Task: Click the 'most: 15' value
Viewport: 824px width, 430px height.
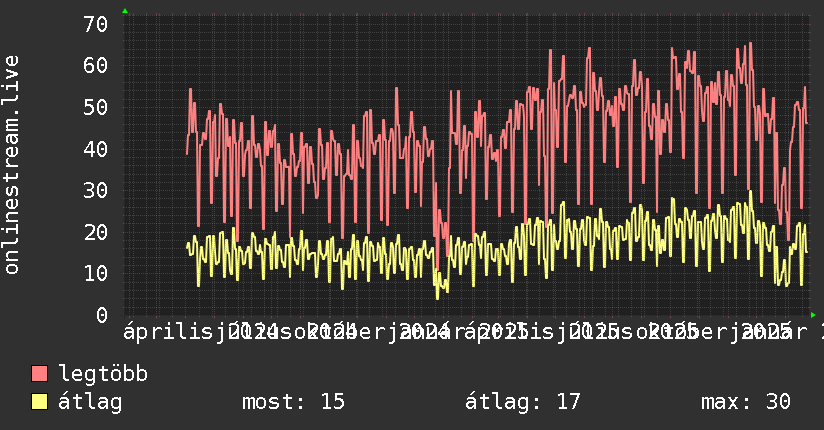Action: coord(293,402)
